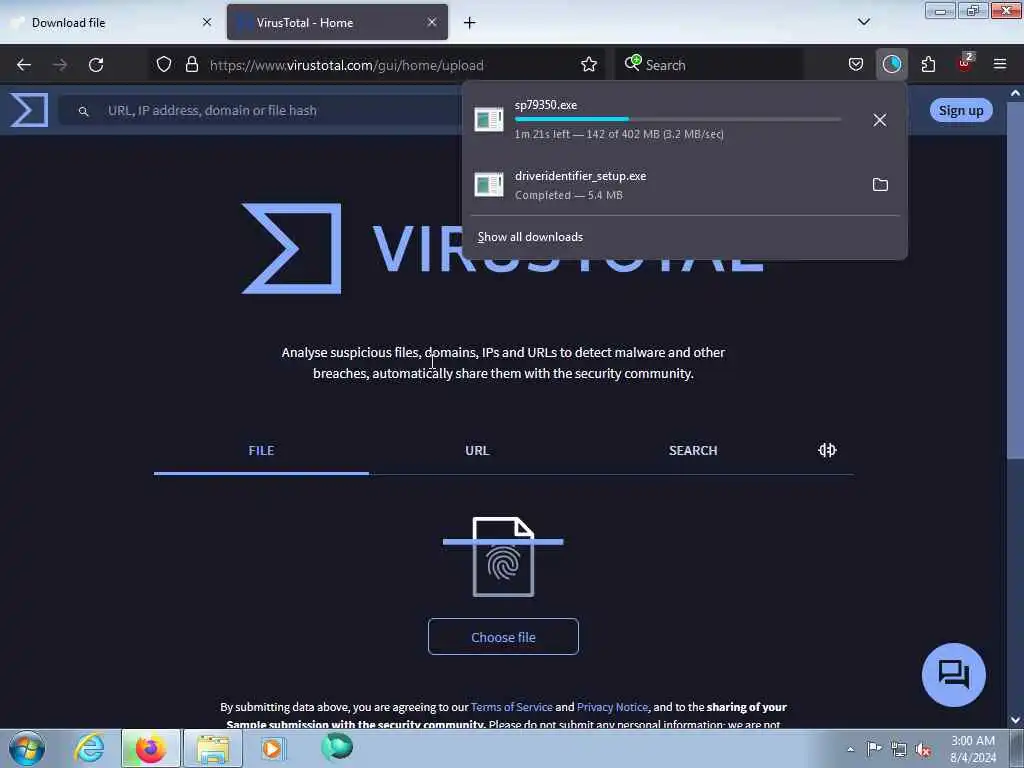1024x768 pixels.
Task: Open the shield tracking protection icon
Action: click(164, 64)
